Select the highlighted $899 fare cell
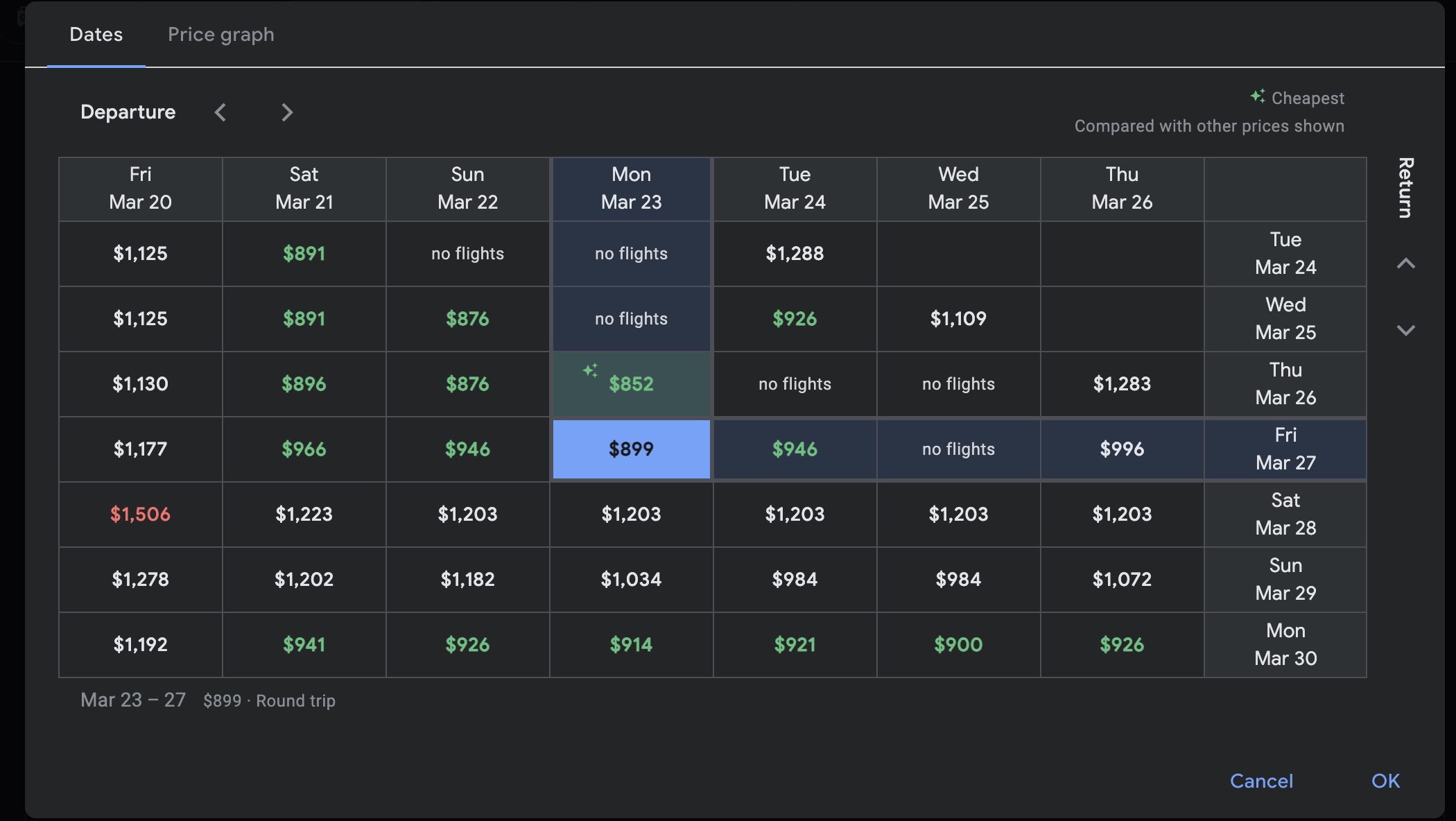Screen dimensions: 1456x821 click(631, 449)
